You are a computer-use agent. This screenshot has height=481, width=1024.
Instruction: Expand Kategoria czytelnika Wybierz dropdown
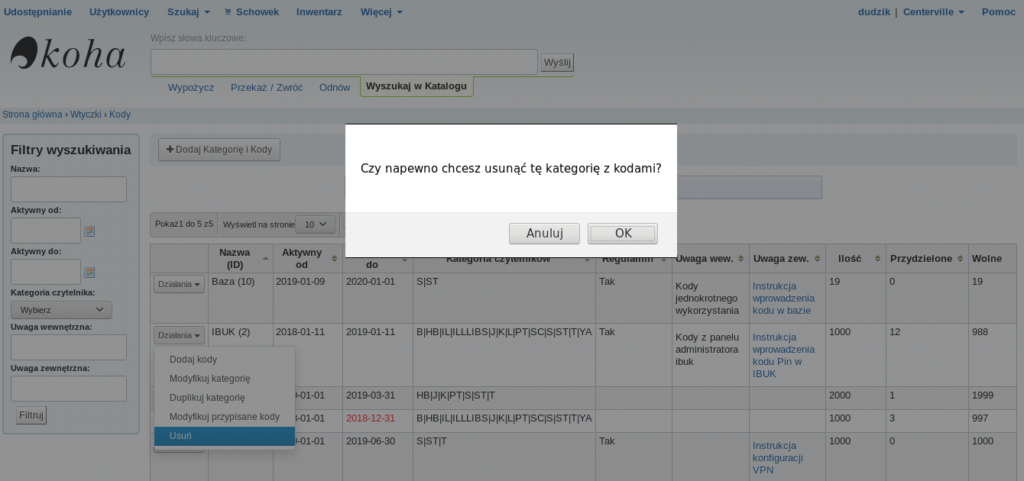[x=61, y=310]
